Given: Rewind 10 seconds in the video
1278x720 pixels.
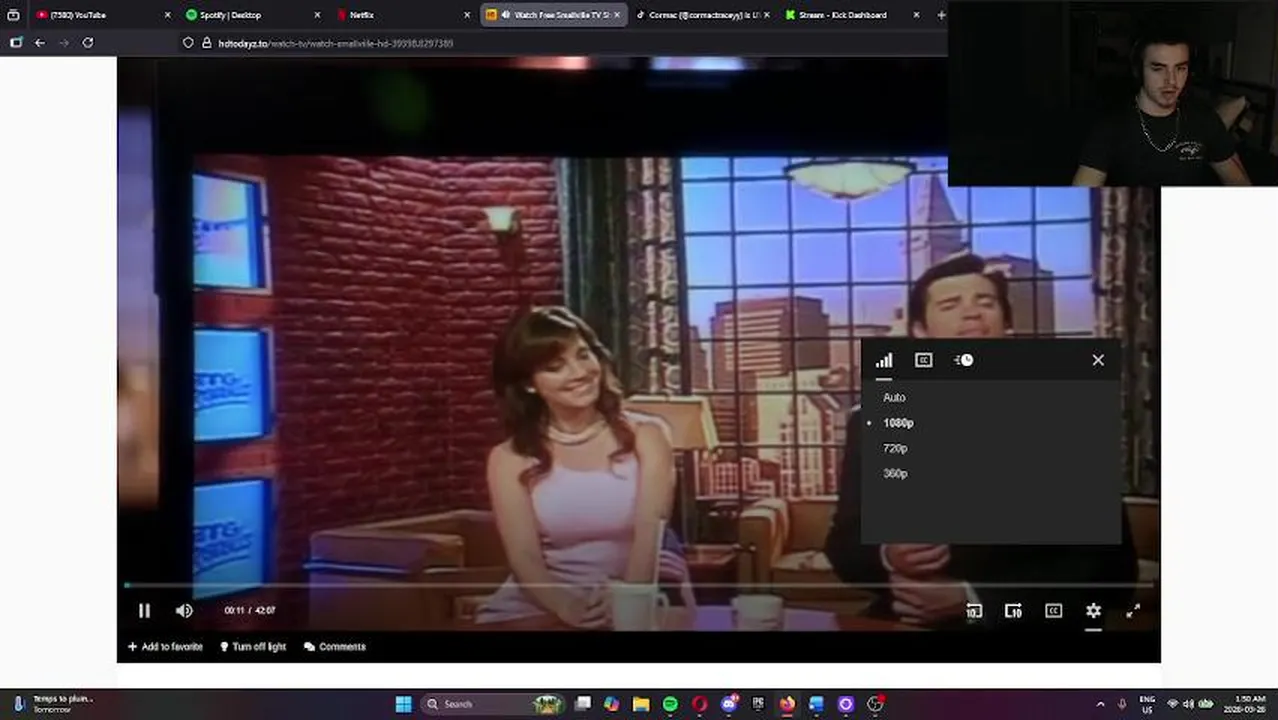Looking at the screenshot, I should pos(973,611).
